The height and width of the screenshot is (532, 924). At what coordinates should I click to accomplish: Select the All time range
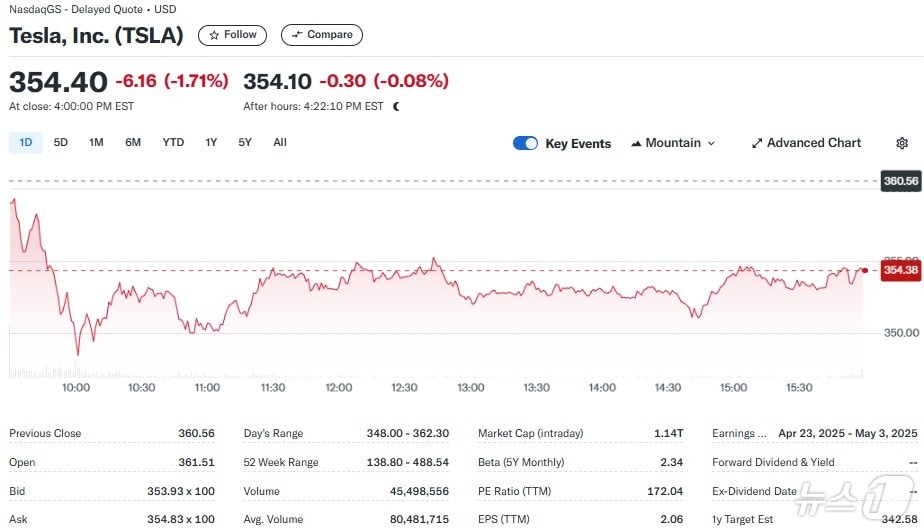[280, 142]
